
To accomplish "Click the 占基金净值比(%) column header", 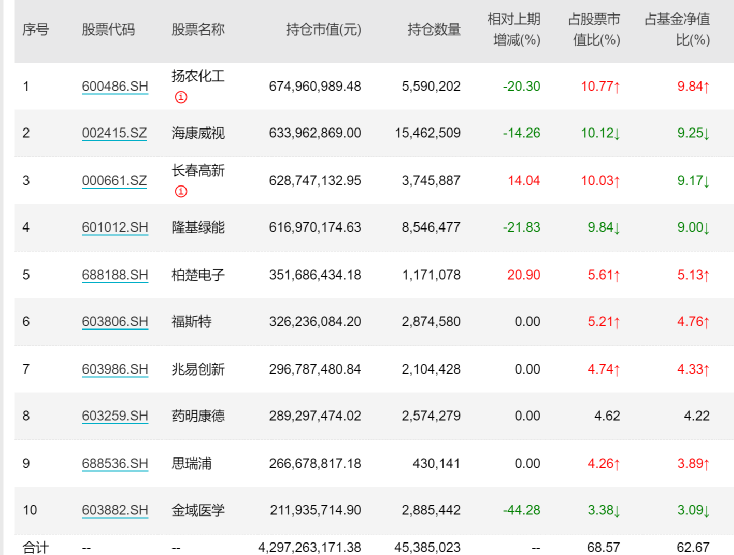I will click(x=677, y=30).
